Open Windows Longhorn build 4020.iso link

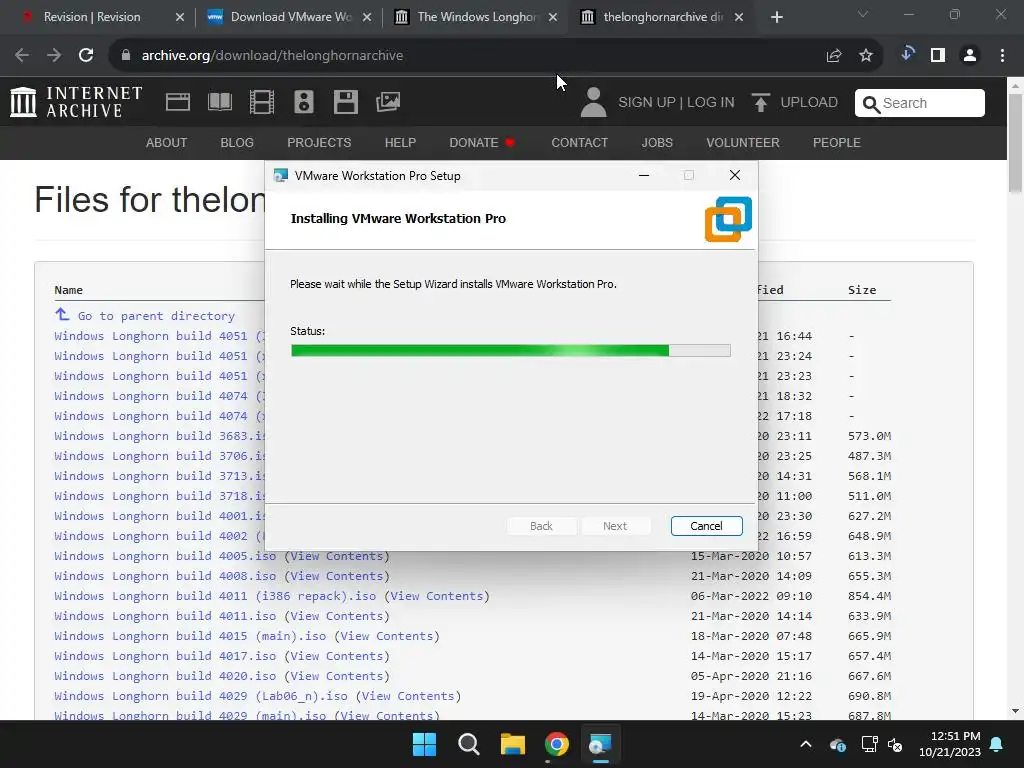point(165,676)
